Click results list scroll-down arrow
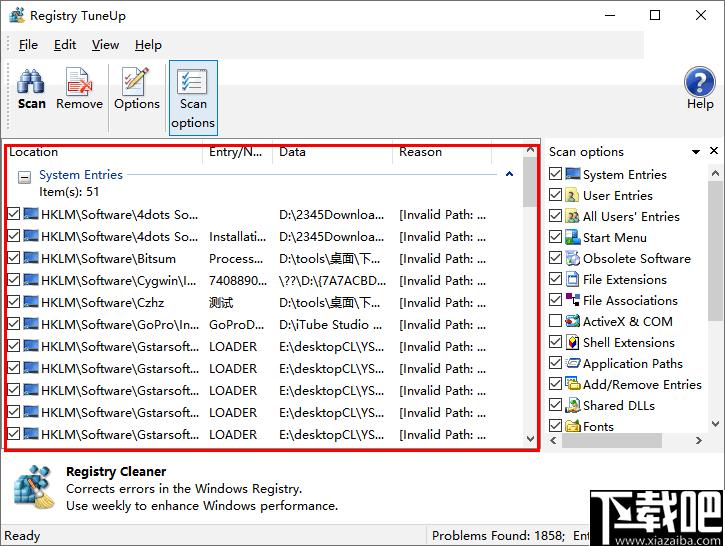The image size is (725, 546). coord(530,438)
